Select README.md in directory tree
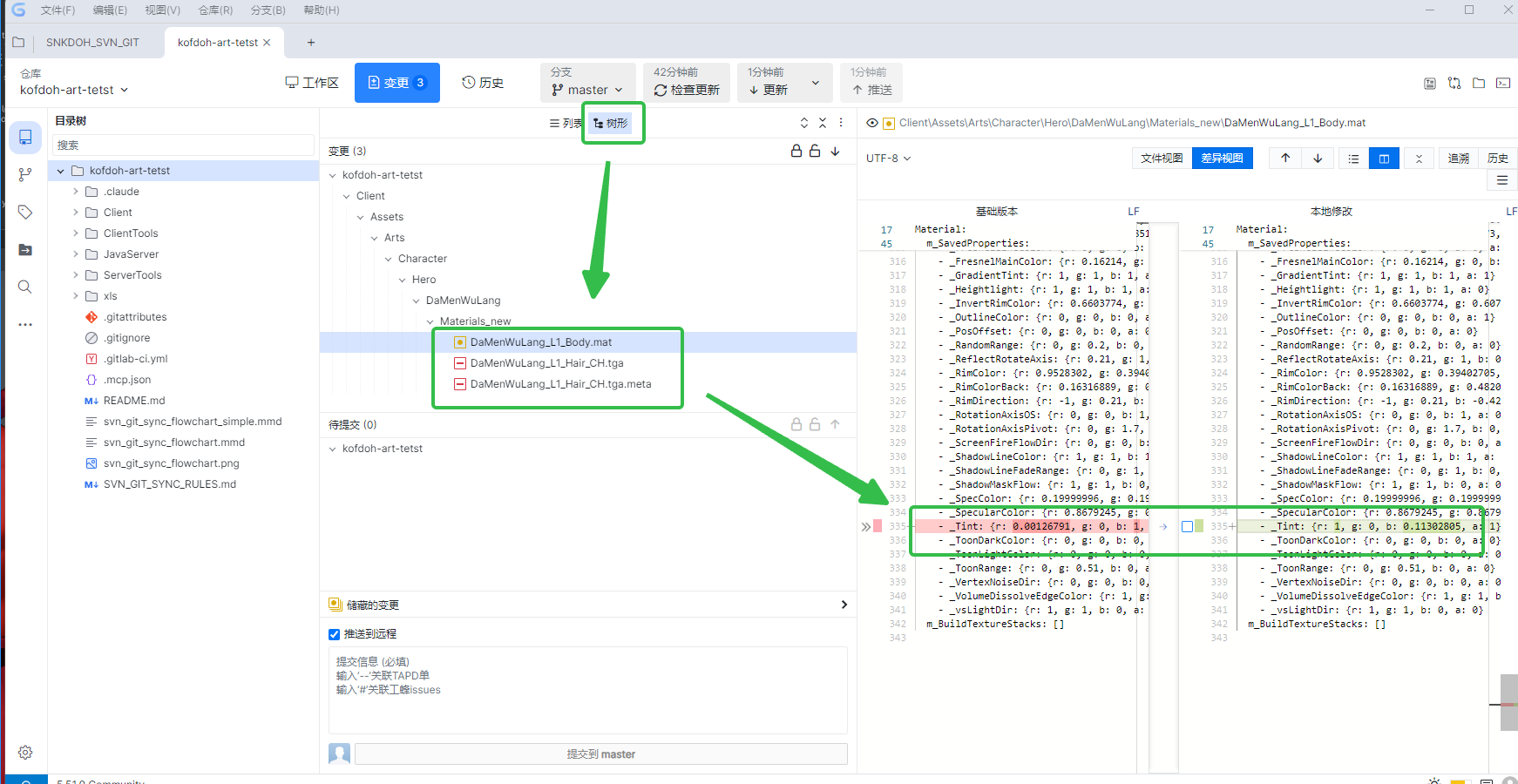 [133, 401]
